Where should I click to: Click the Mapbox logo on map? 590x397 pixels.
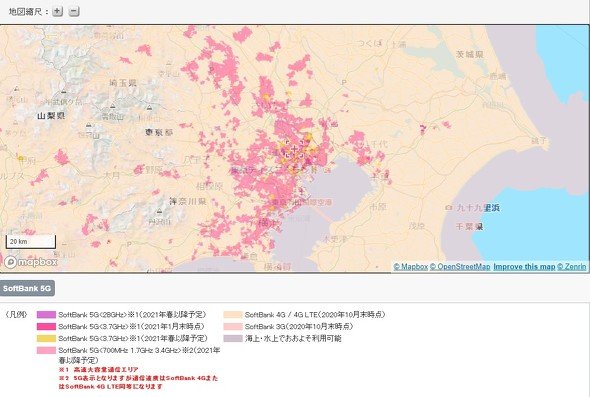pyautogui.click(x=31, y=262)
